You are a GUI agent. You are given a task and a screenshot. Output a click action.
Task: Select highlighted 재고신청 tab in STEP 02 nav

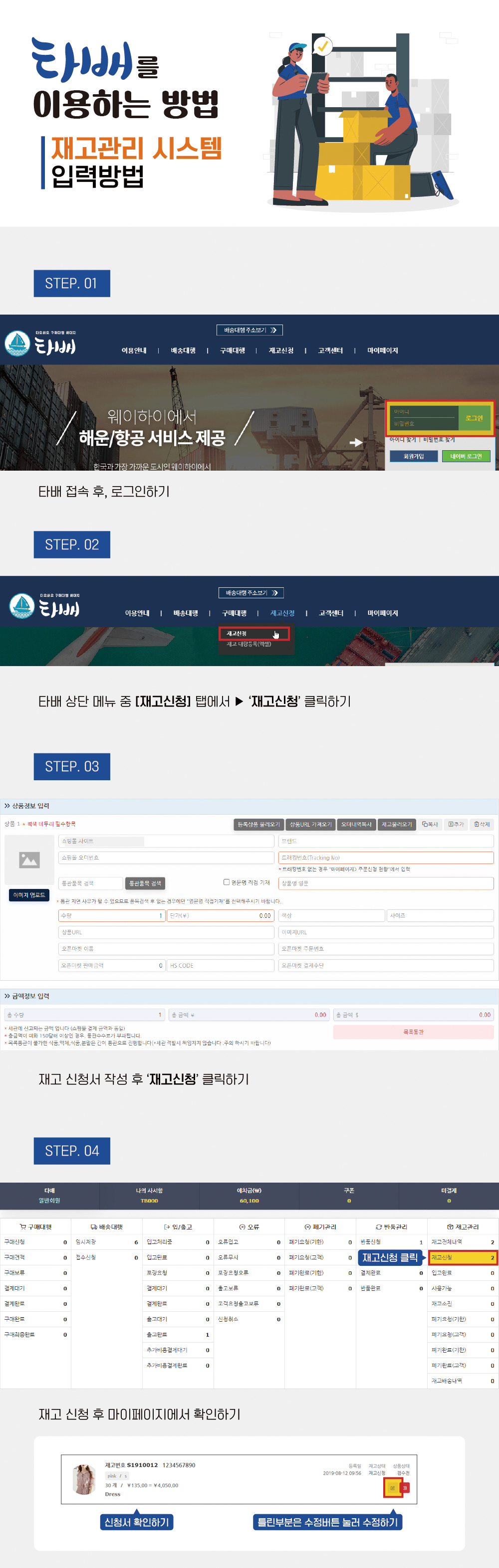point(283,613)
